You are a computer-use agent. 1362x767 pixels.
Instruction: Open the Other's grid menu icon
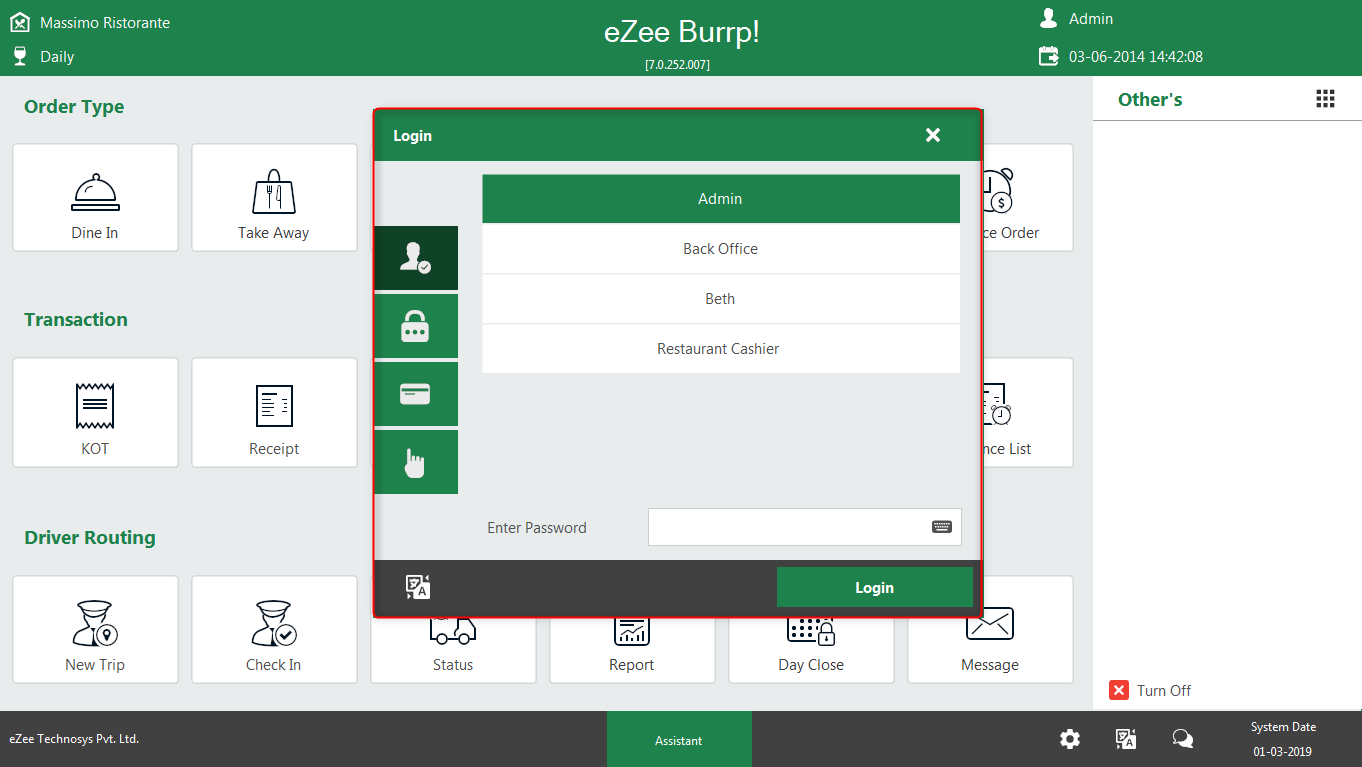1325,98
